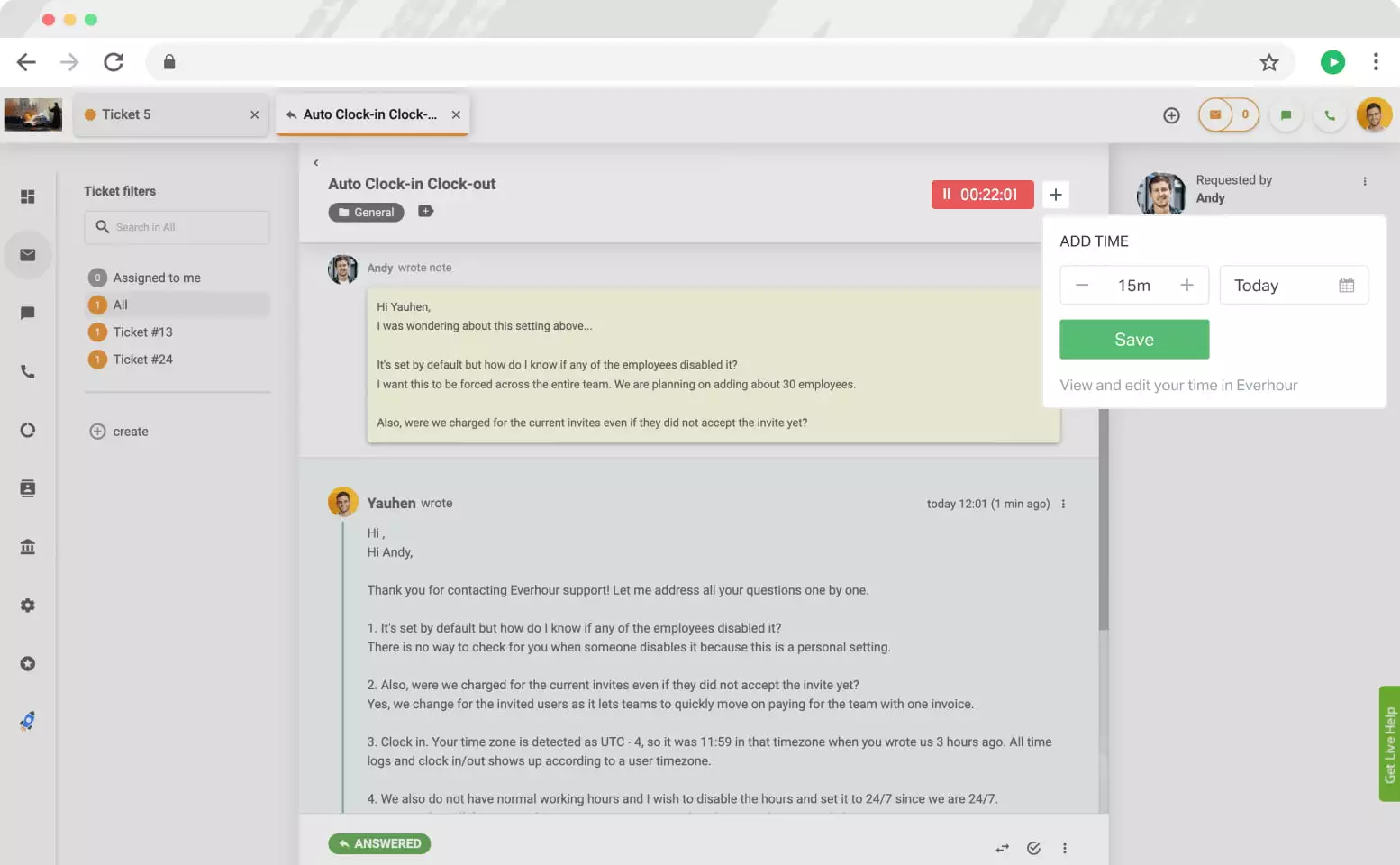Viewport: 1400px width, 865px height.
Task: Switch to the Ticket 5 tab
Action: pyautogui.click(x=126, y=114)
